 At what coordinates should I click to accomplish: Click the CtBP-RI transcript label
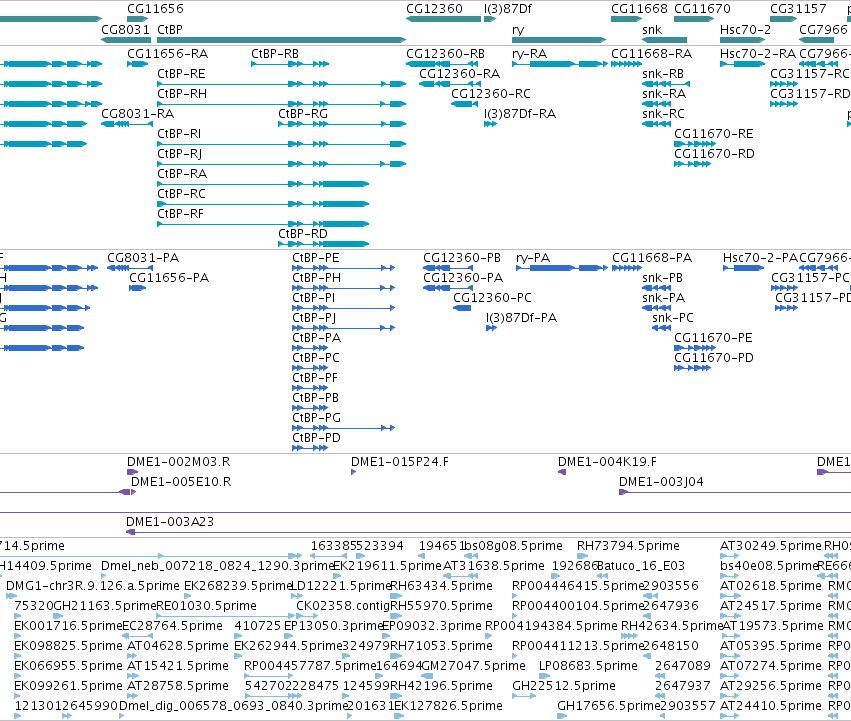click(179, 134)
